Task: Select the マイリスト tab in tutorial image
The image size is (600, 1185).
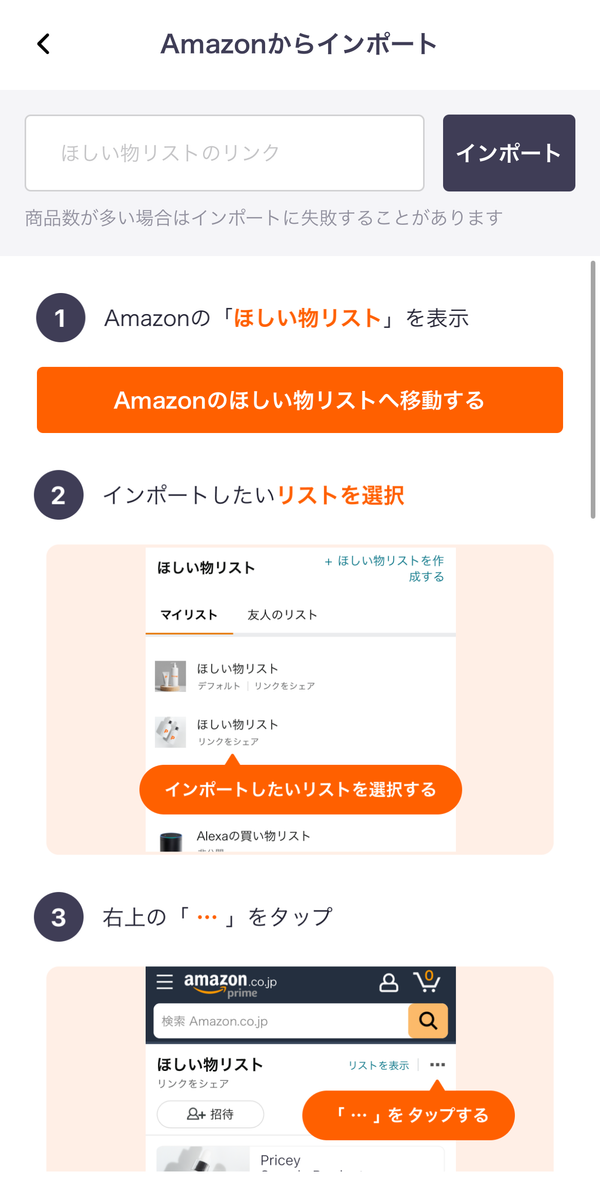Action: click(x=189, y=615)
